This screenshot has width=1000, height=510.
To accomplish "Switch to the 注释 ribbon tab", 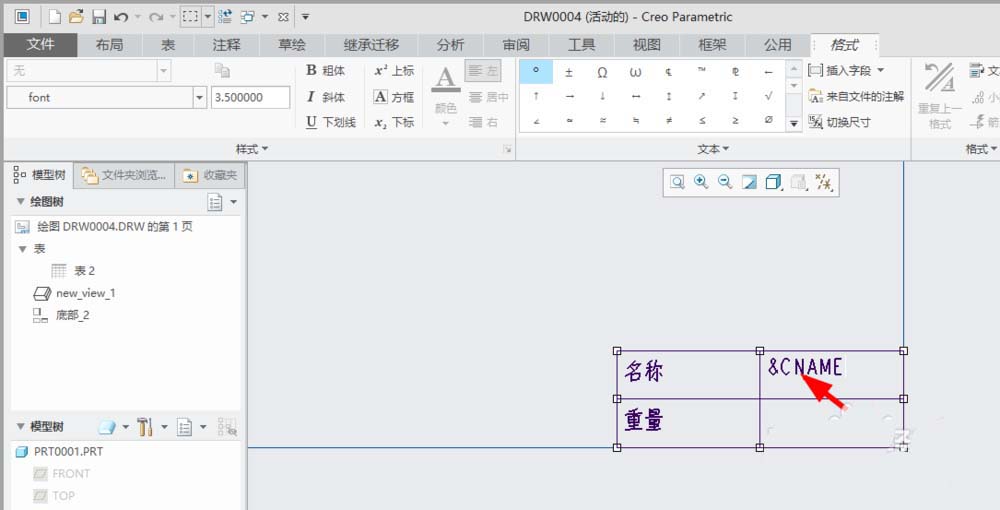I will point(226,45).
